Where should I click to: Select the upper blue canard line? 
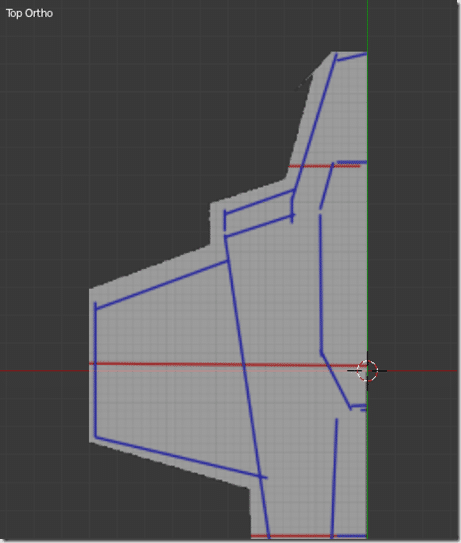pos(259,202)
